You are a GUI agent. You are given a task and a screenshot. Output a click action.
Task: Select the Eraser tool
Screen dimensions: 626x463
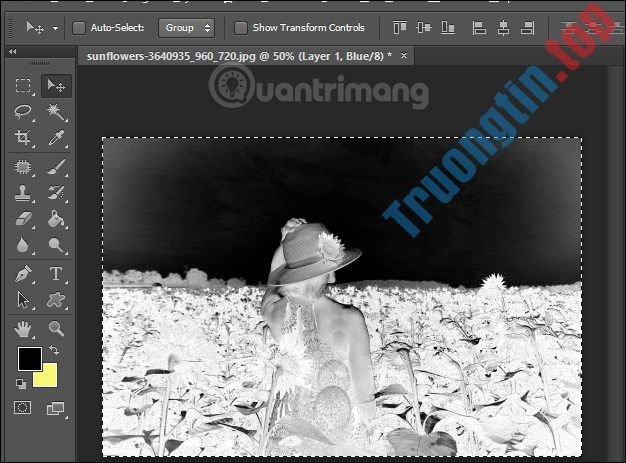(23, 219)
